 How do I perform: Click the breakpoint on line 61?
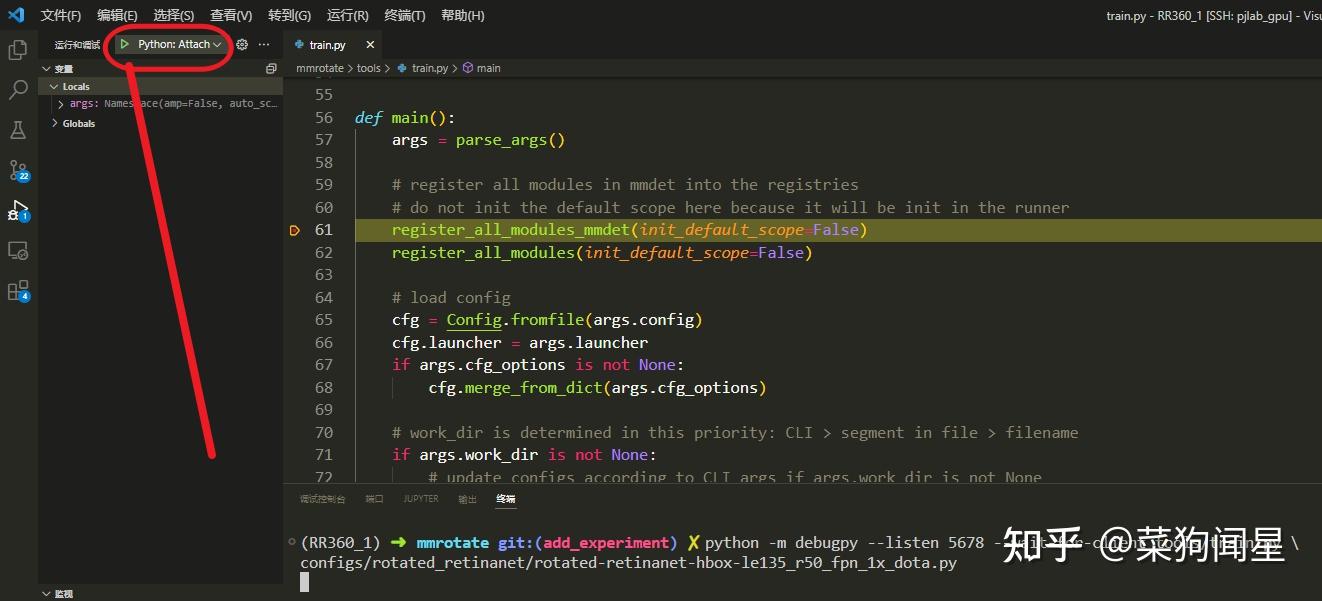pos(295,229)
